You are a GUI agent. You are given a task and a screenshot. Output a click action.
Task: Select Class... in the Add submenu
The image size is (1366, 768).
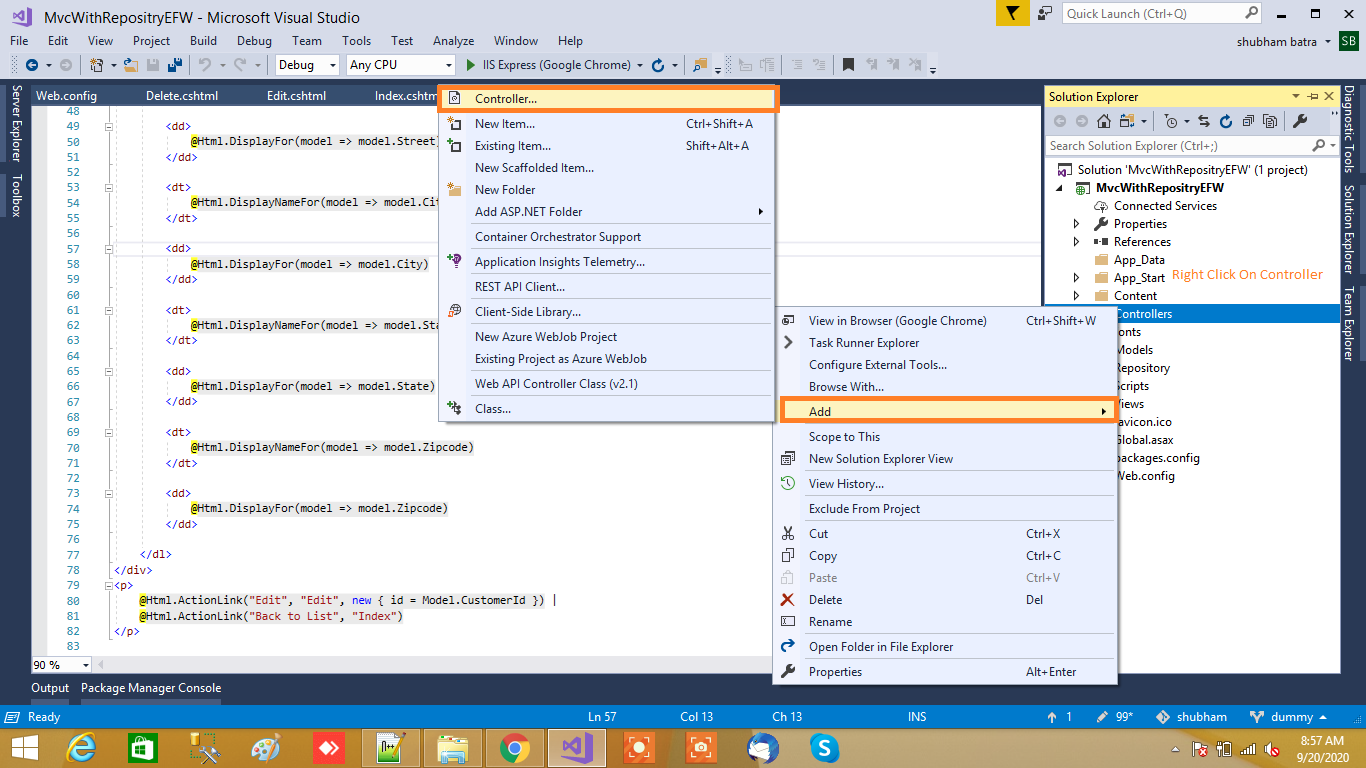(607, 409)
